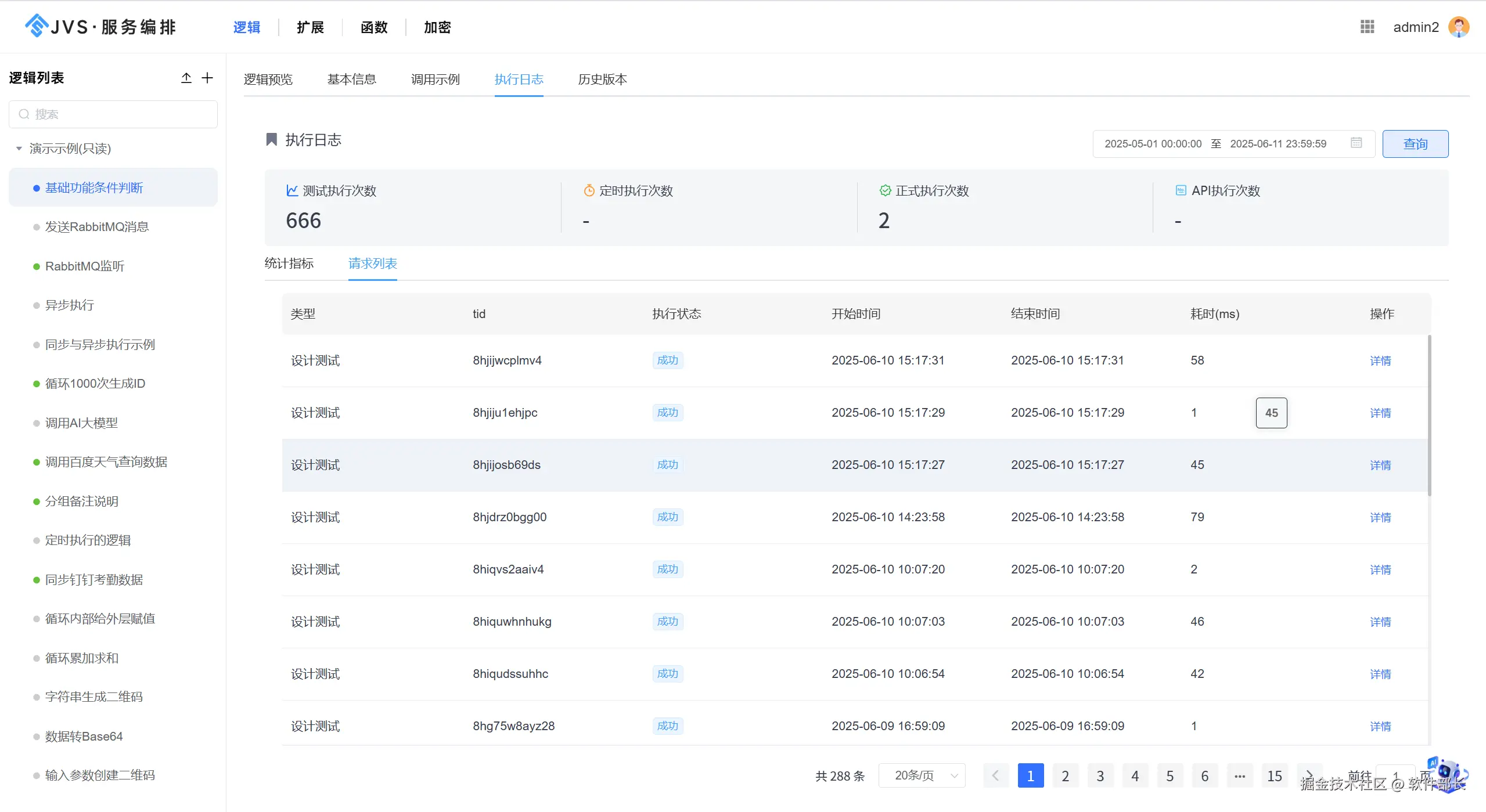Click the table vertical scrollbar
Image resolution: width=1486 pixels, height=812 pixels.
pos(1429,415)
